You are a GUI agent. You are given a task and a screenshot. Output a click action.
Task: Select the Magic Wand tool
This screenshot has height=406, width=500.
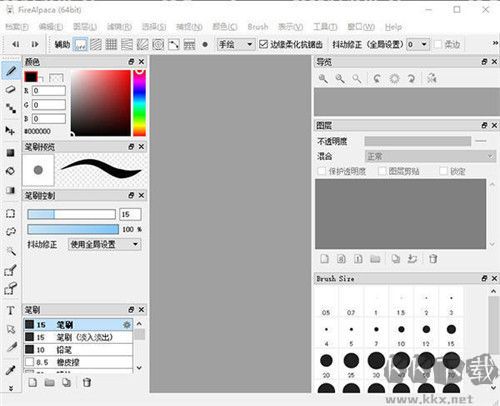[11, 251]
